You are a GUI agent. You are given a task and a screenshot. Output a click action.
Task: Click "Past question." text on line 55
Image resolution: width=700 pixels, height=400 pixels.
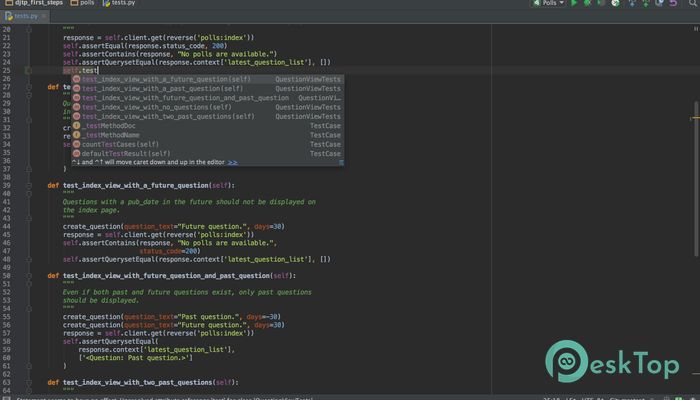208,317
